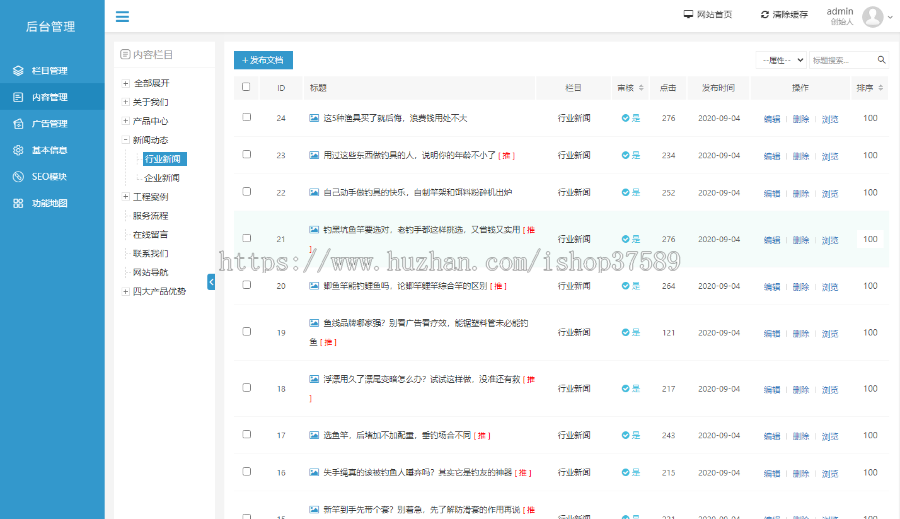Click image icon of row ID 24
Viewport: 900px width, 519px height.
pyautogui.click(x=314, y=118)
